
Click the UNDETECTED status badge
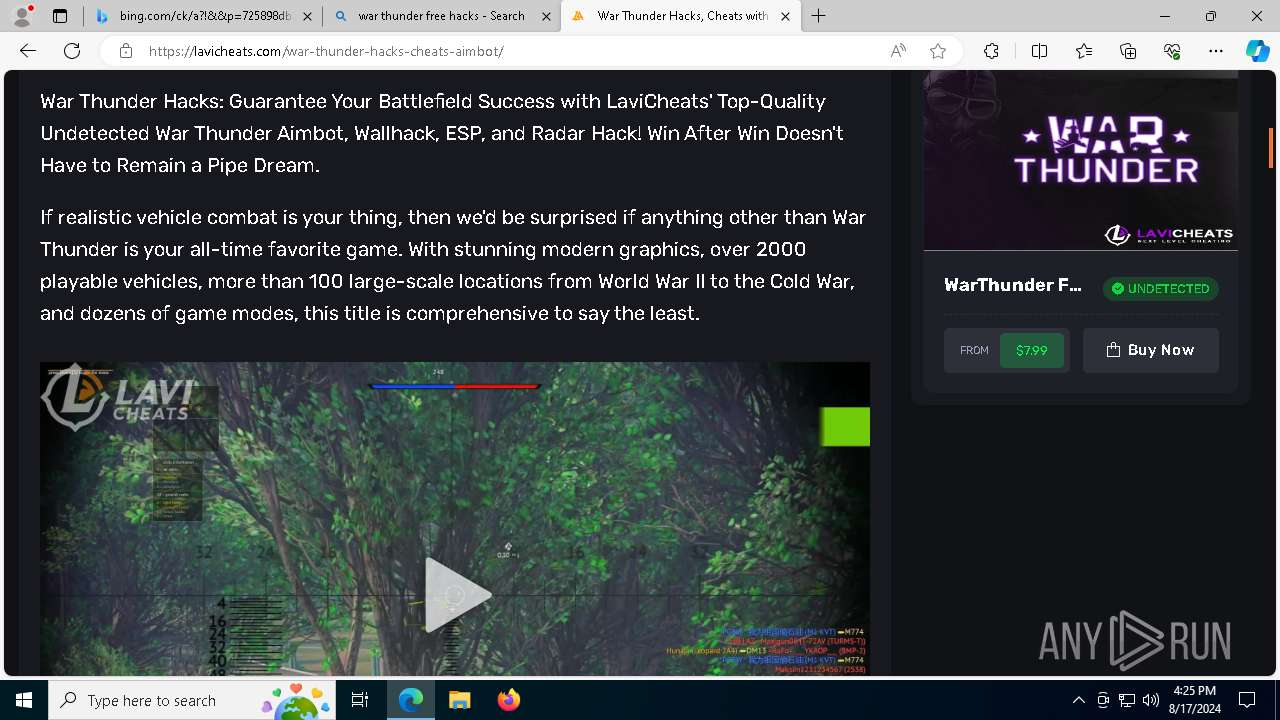[x=1160, y=288]
